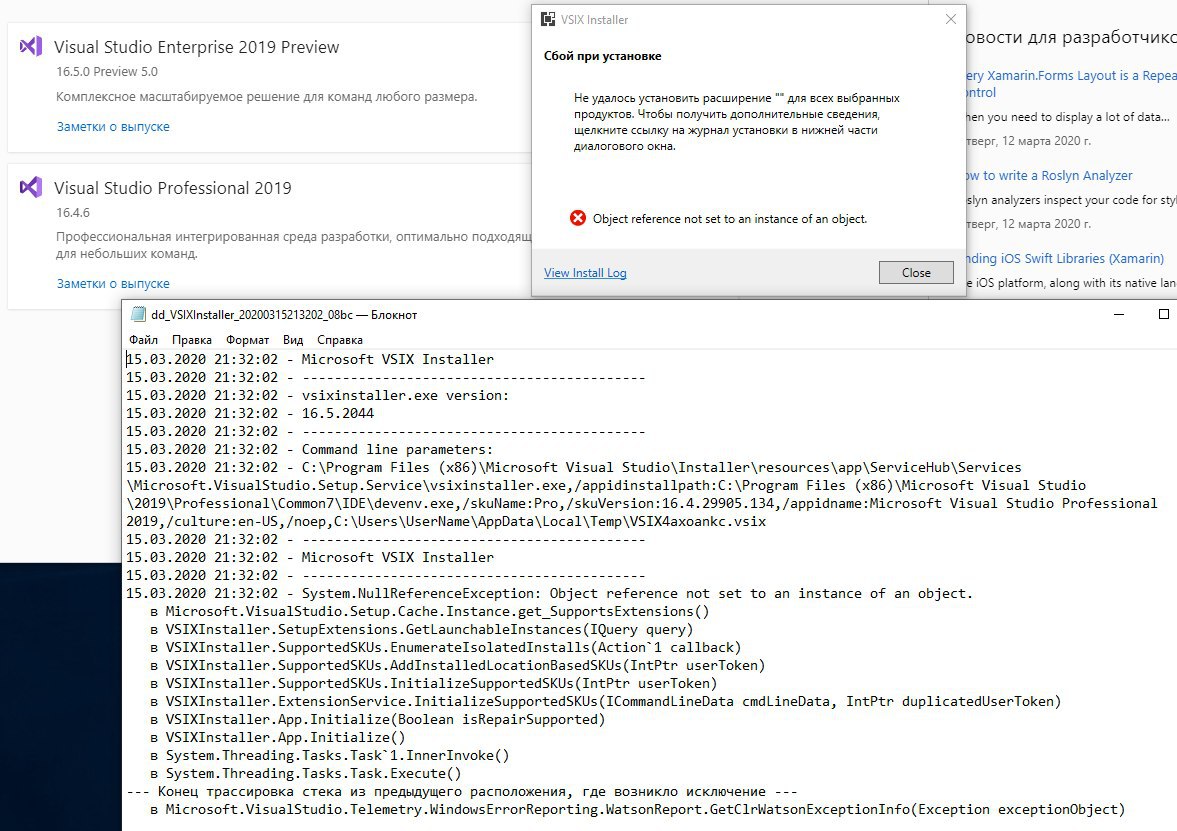Click the GetLaunchableInstances stack trace line
This screenshot has height=831, width=1177.
pos(422,630)
